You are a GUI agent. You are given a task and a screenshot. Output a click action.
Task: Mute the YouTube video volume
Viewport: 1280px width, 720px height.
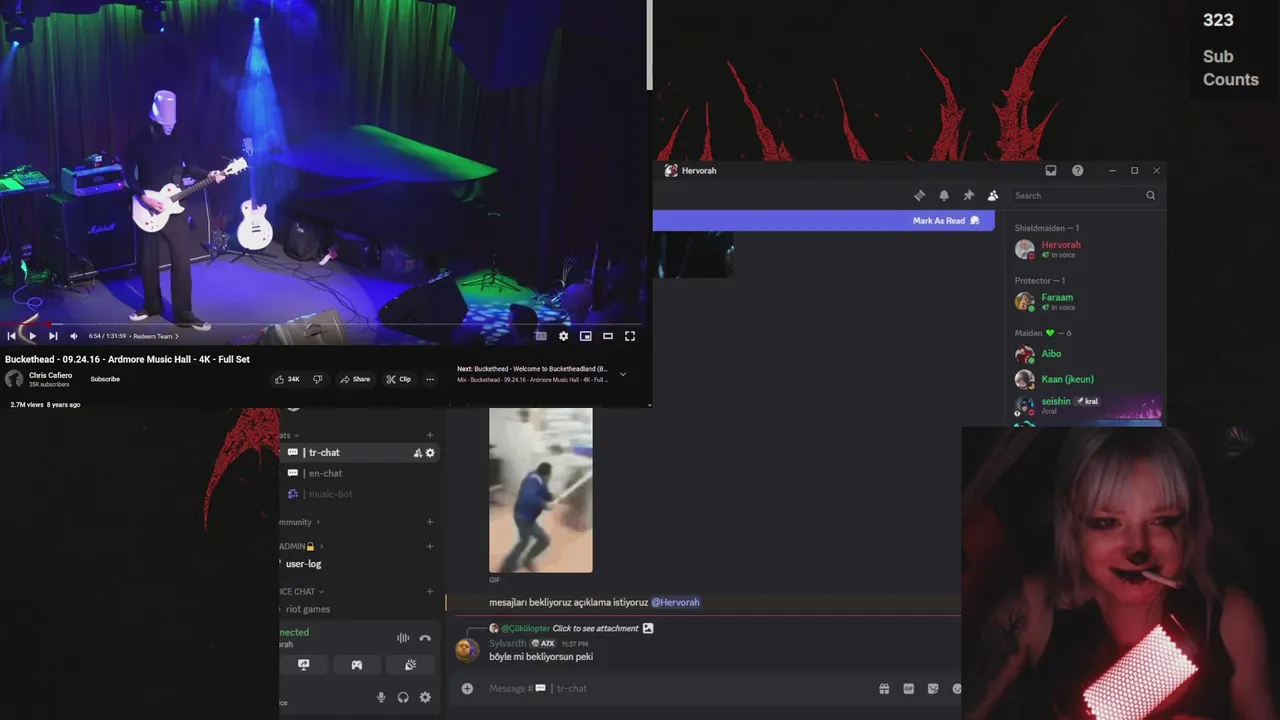[x=74, y=336]
